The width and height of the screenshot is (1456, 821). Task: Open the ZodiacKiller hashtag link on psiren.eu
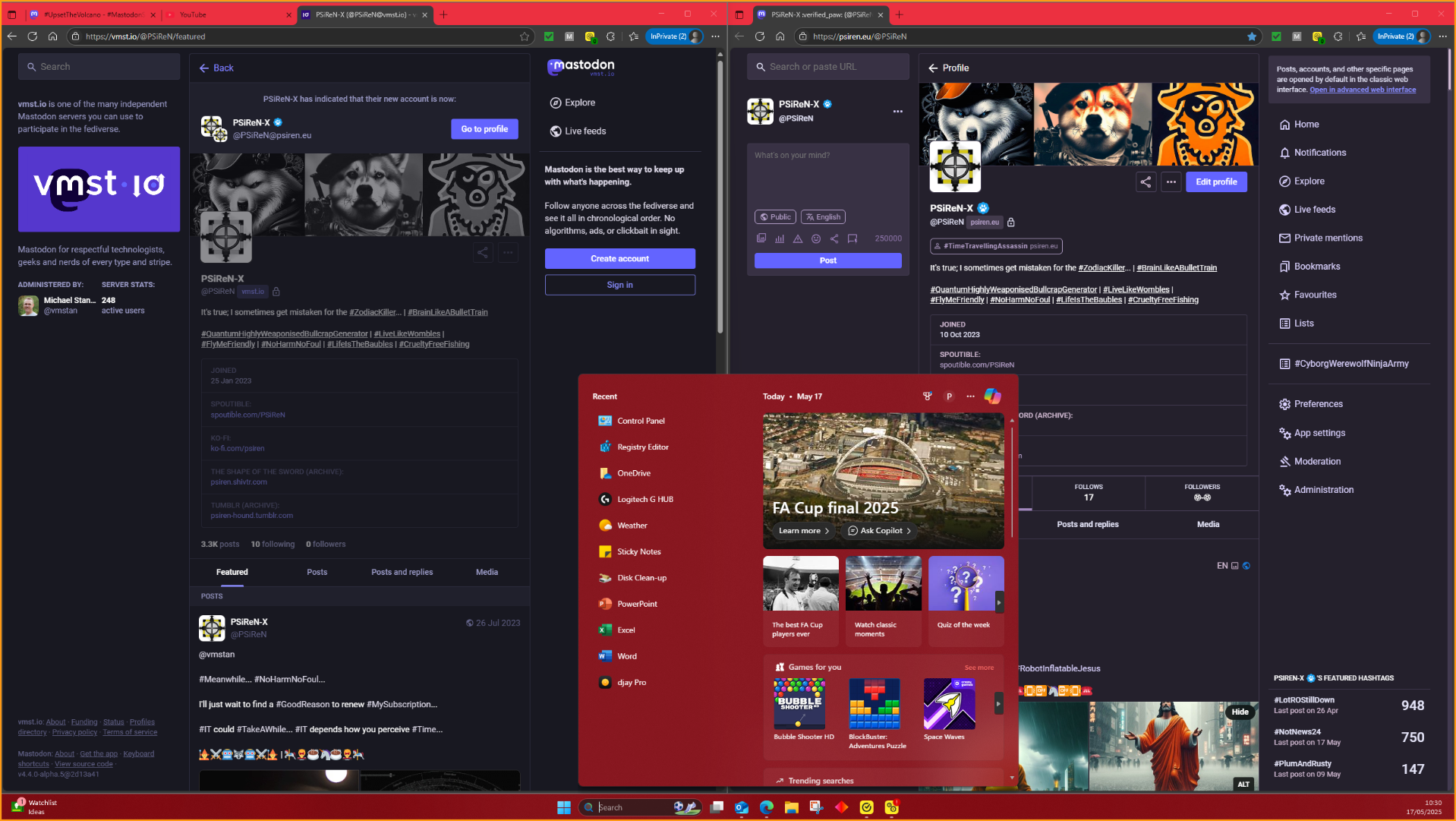pyautogui.click(x=1105, y=268)
